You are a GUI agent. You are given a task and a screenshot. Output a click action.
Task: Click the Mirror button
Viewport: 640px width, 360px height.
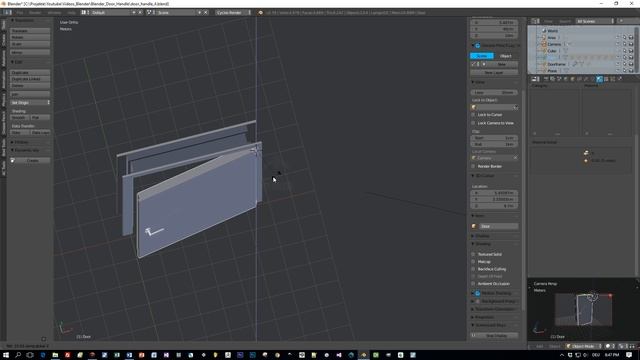coord(30,52)
